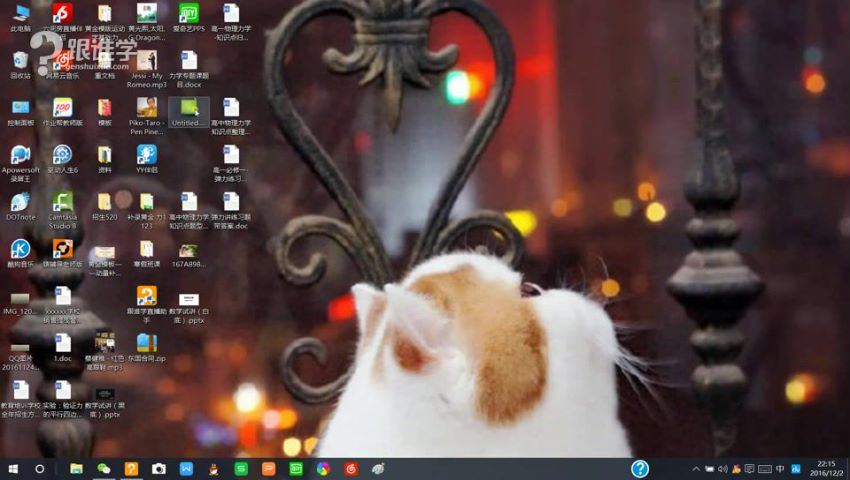Select the 167A898 image file
Screen dimensions: 850x480
click(x=189, y=255)
